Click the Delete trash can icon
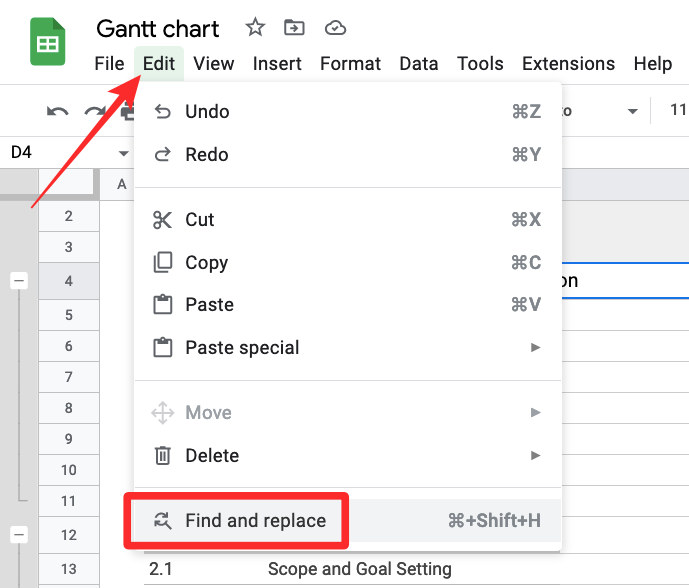 click(163, 455)
